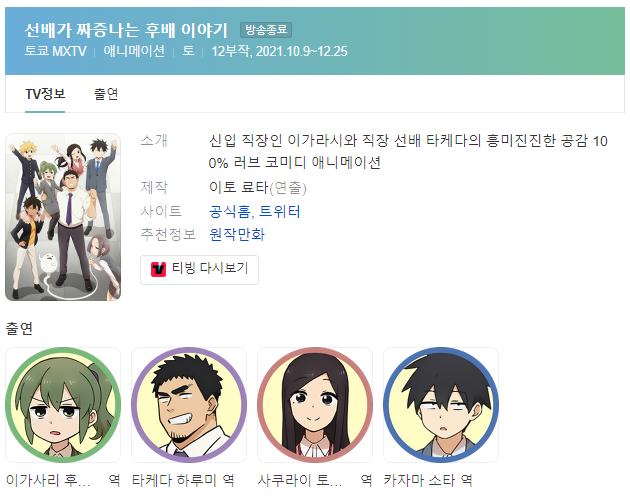This screenshot has height=500, width=630.
Task: Click 이토 료타 director name
Action: click(x=238, y=187)
